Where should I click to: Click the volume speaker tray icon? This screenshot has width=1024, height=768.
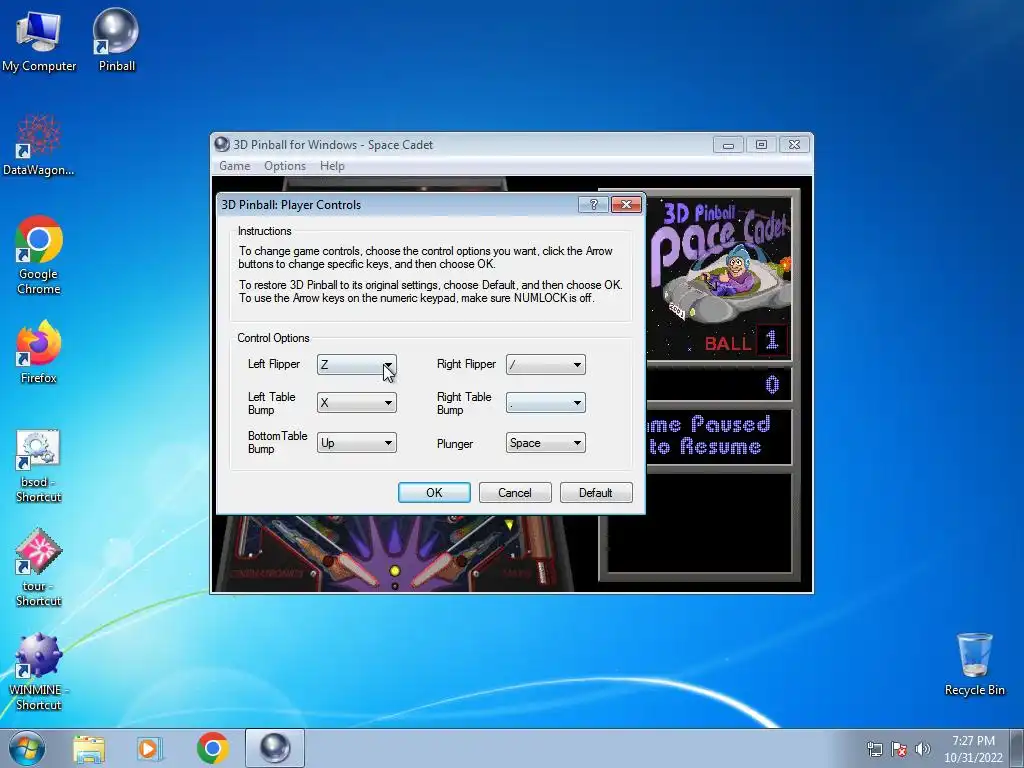click(x=923, y=749)
